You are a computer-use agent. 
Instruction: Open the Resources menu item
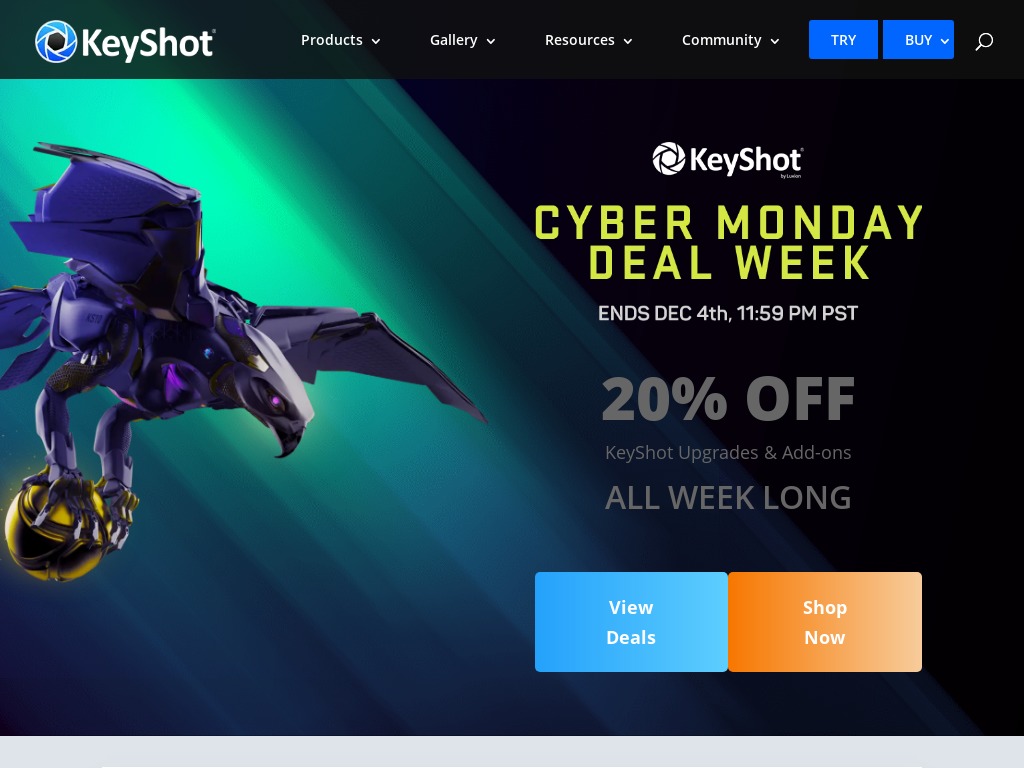[588, 40]
